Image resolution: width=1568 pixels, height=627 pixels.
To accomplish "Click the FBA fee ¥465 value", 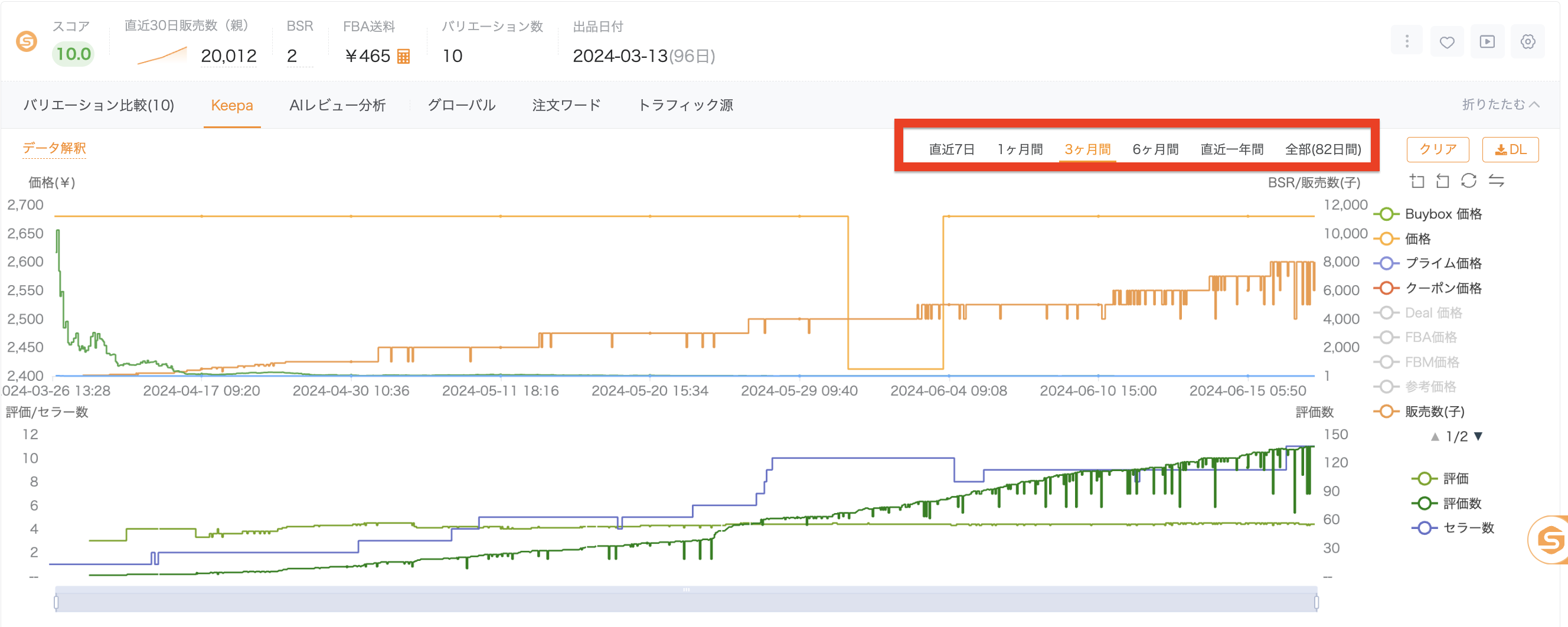I will 367,56.
